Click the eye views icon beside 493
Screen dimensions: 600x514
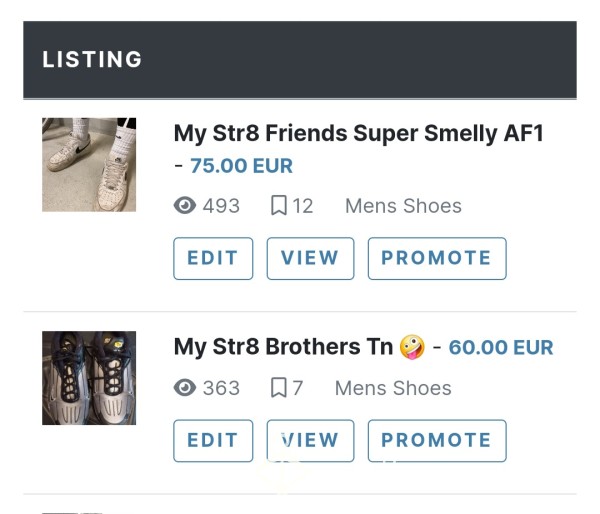(x=185, y=206)
